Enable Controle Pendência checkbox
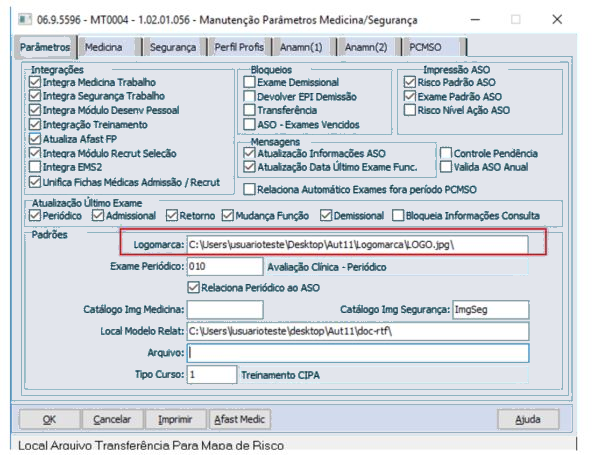The width and height of the screenshot is (593, 455). (446, 153)
